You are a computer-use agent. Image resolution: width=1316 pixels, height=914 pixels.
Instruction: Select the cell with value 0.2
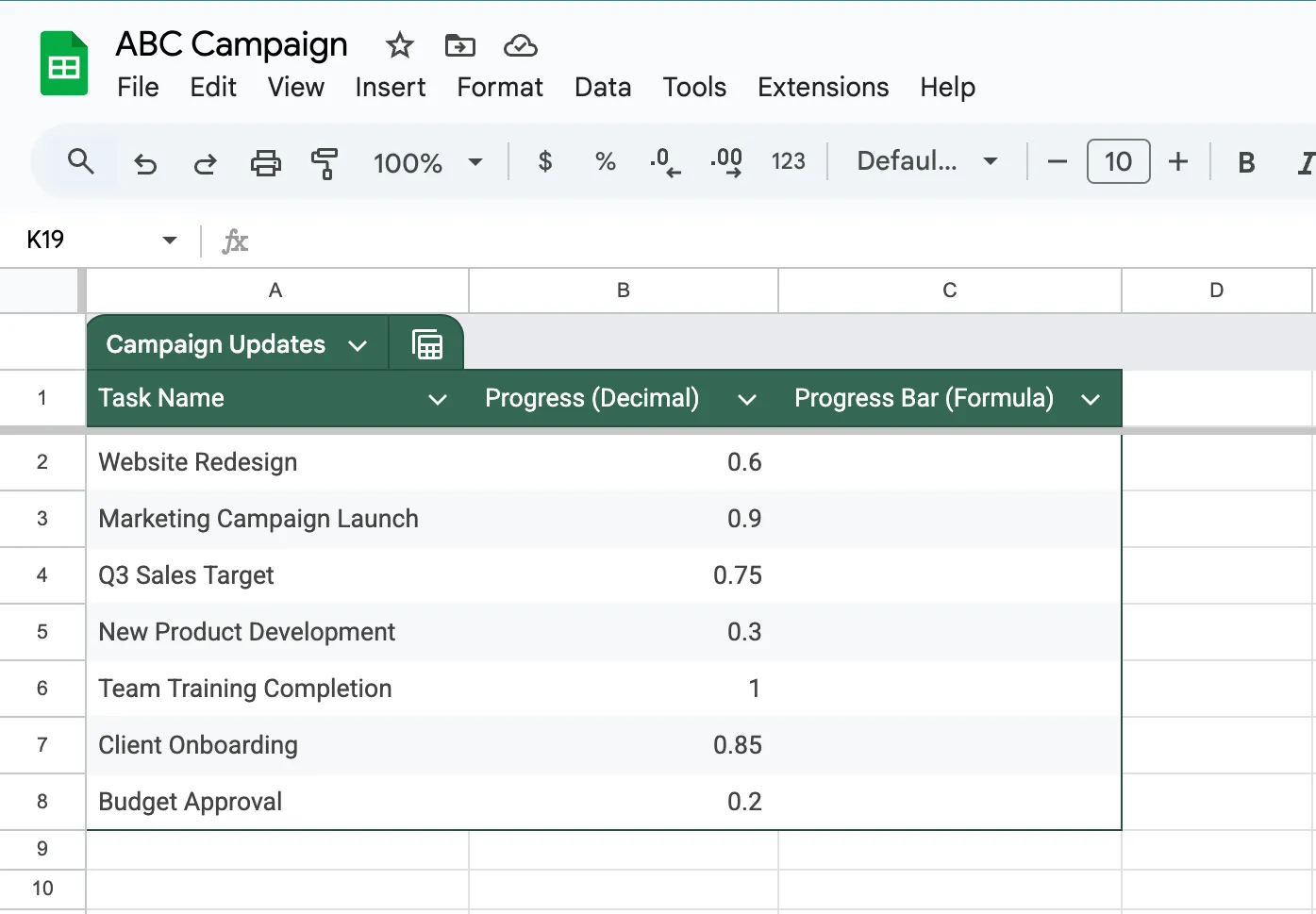pos(624,802)
